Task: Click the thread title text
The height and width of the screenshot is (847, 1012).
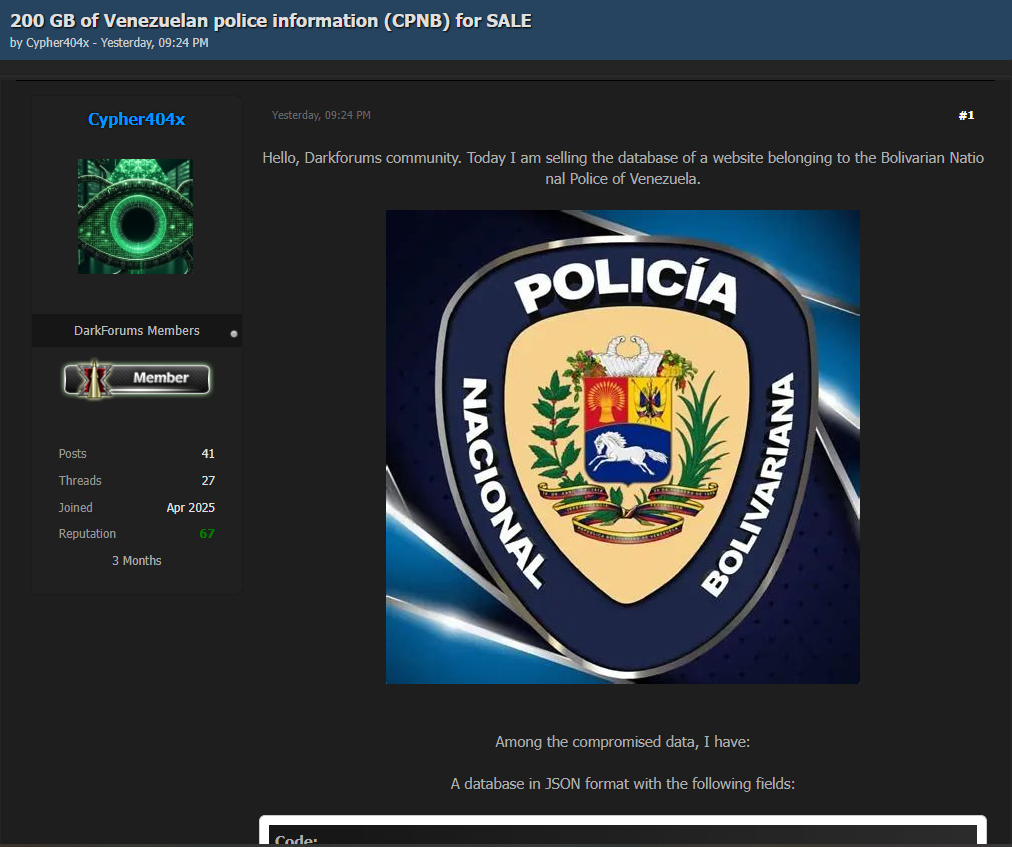Action: coord(270,21)
